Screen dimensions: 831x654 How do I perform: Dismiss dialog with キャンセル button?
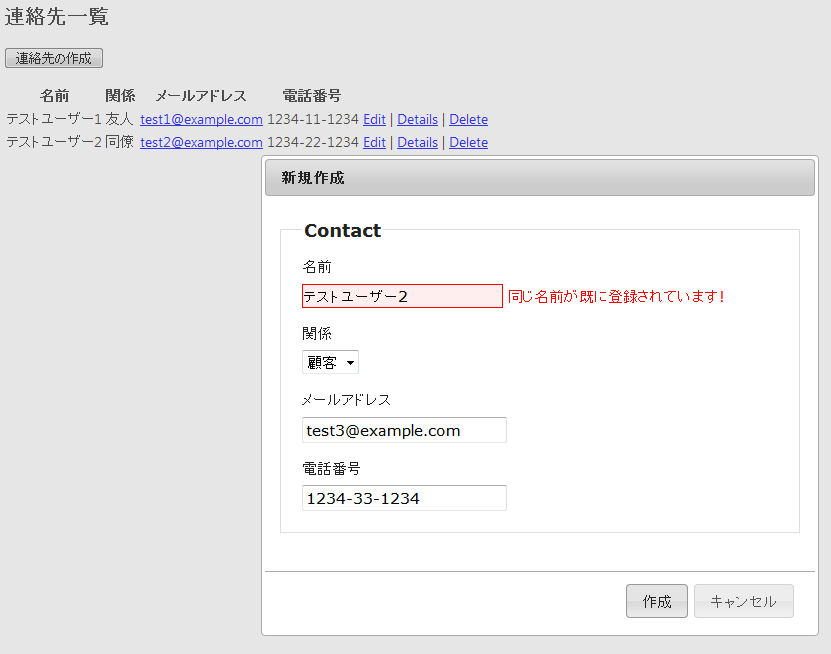pos(744,601)
